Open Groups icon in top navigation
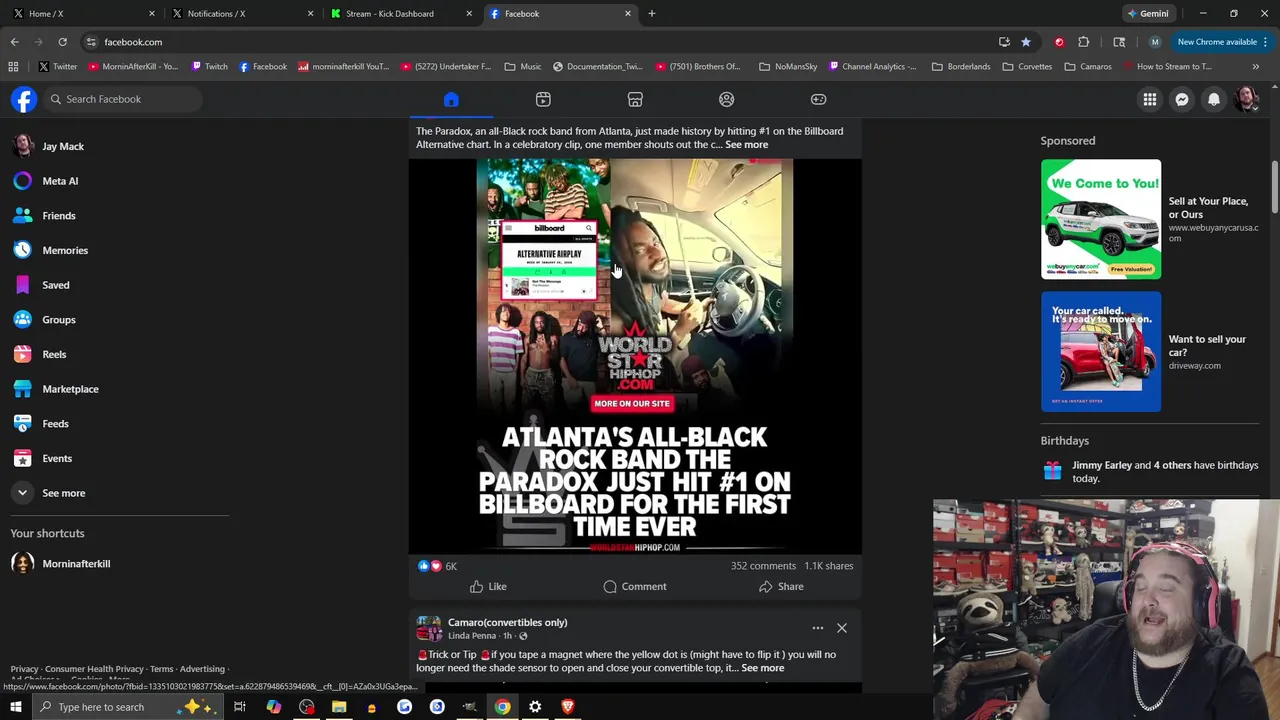 tap(727, 99)
